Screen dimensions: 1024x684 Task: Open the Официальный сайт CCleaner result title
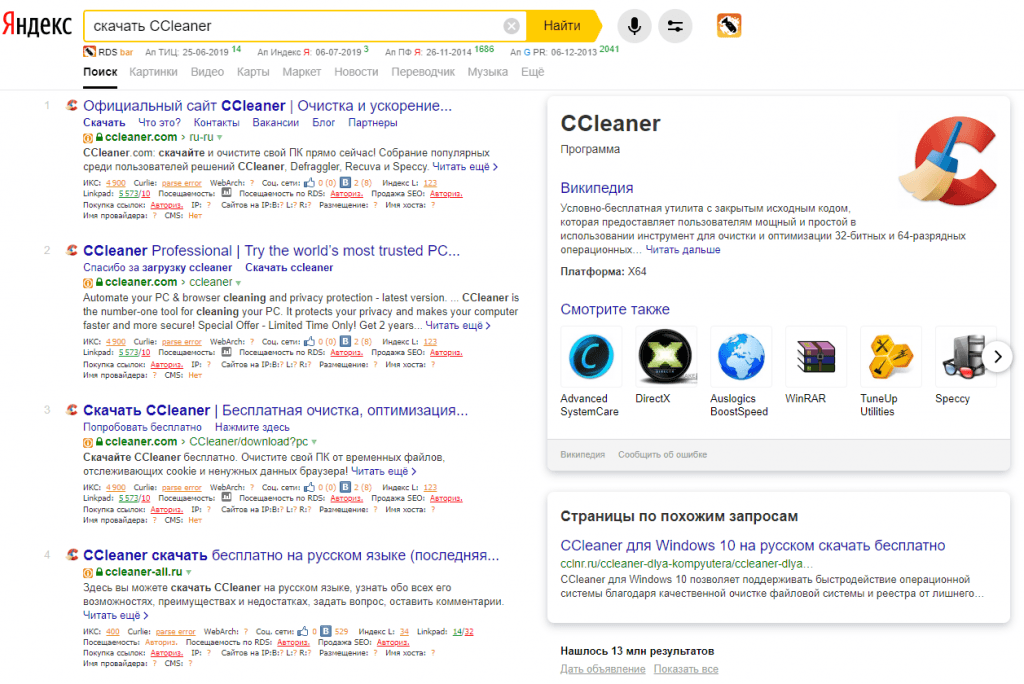pyautogui.click(x=267, y=106)
